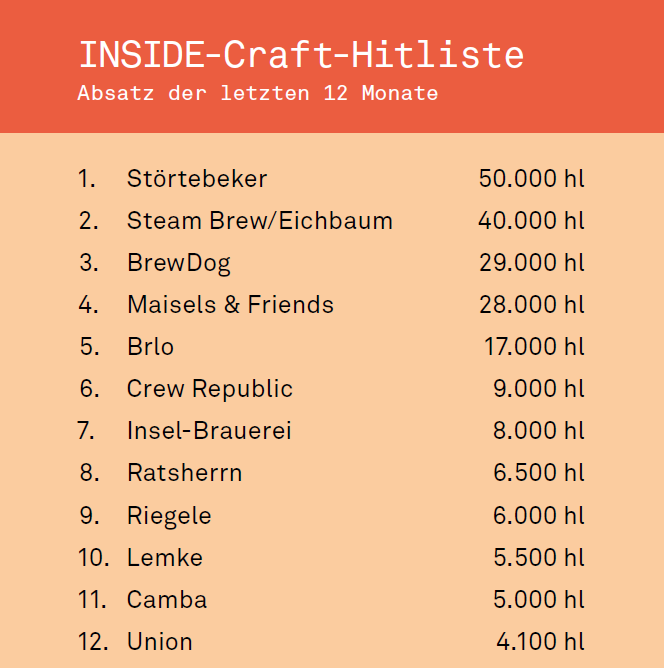Click the Störtebeker brewery name
Viewport: 664px width, 668px height.
[x=197, y=179]
